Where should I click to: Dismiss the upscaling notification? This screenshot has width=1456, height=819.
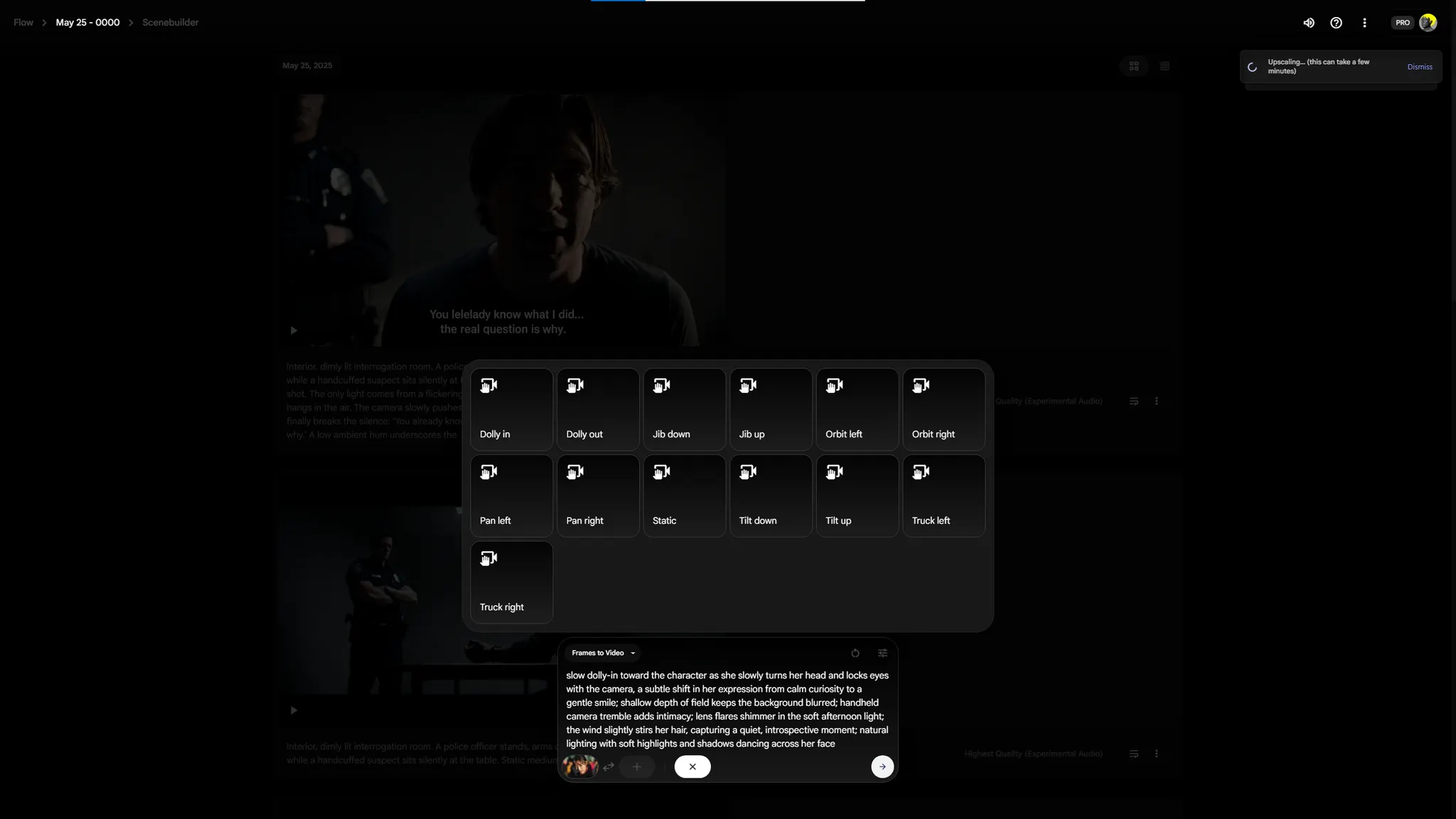1419,67
